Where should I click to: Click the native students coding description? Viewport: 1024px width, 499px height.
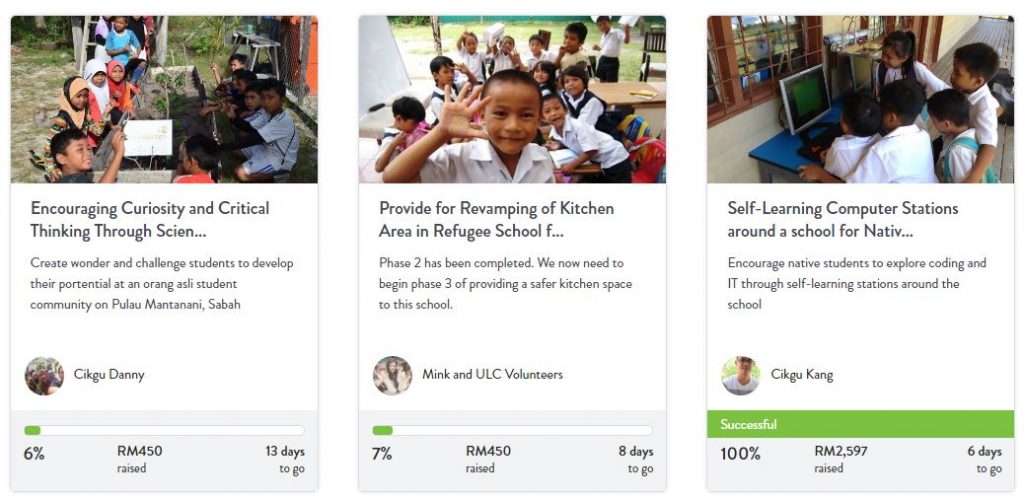pos(857,284)
